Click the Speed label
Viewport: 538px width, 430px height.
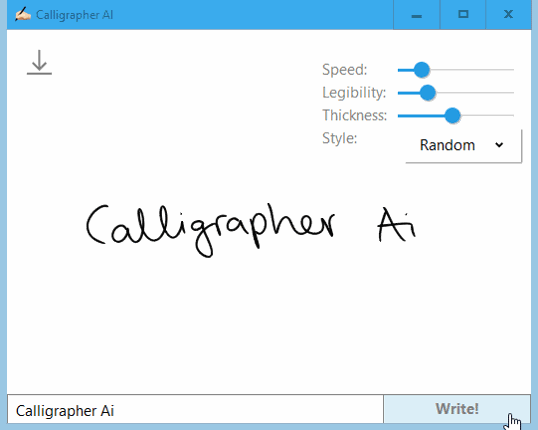pyautogui.click(x=344, y=70)
